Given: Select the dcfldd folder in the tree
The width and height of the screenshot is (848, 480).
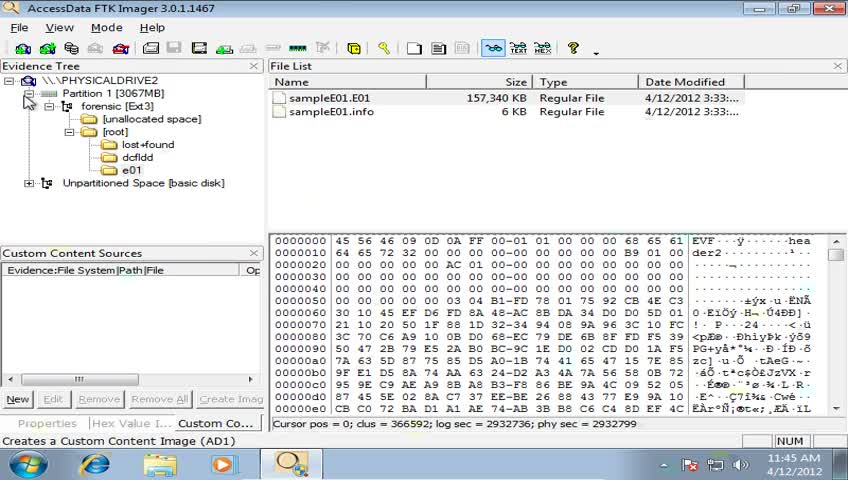Looking at the screenshot, I should pyautogui.click(x=137, y=157).
